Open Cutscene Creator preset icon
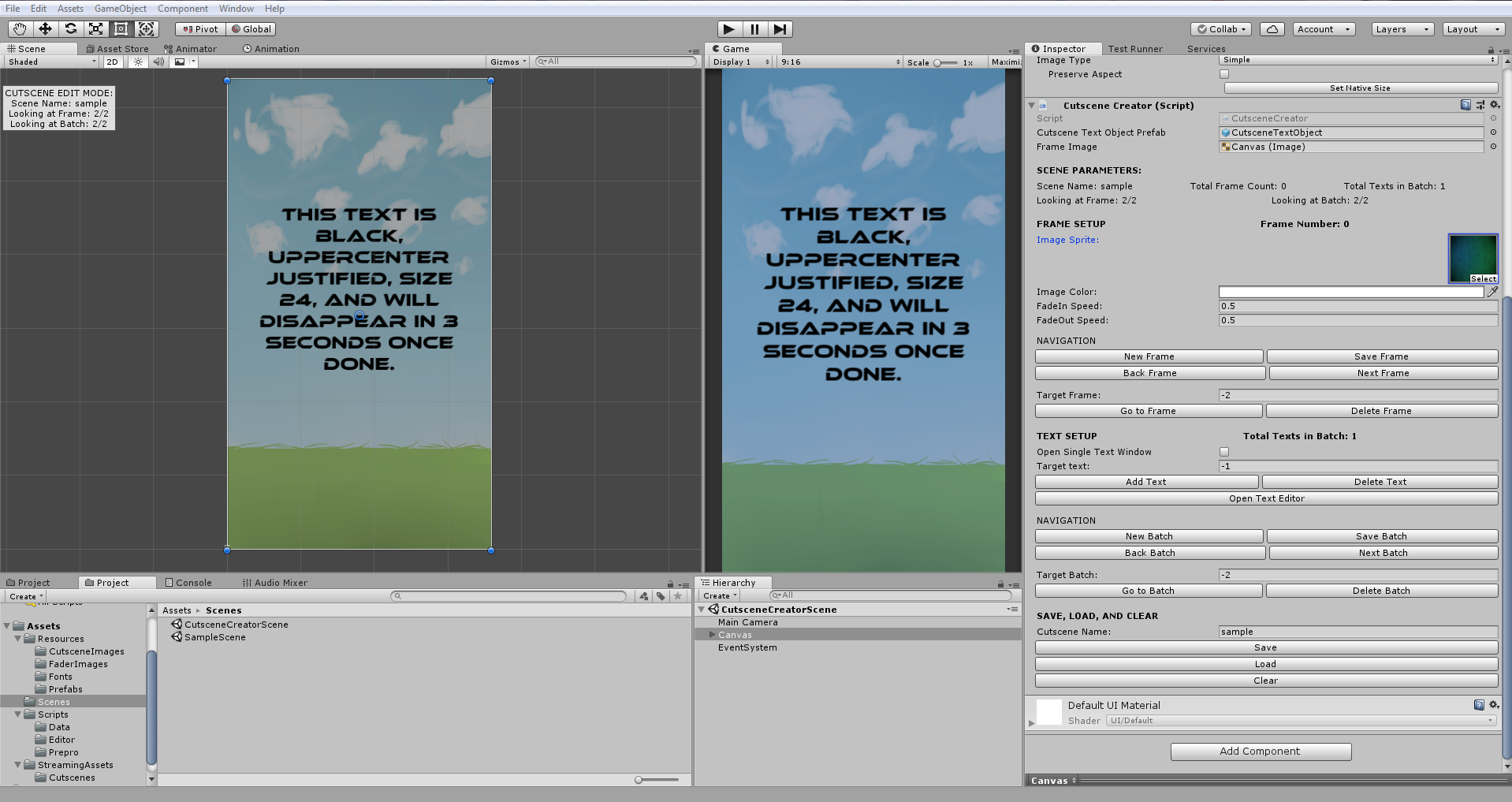Image resolution: width=1512 pixels, height=802 pixels. pos(1480,105)
